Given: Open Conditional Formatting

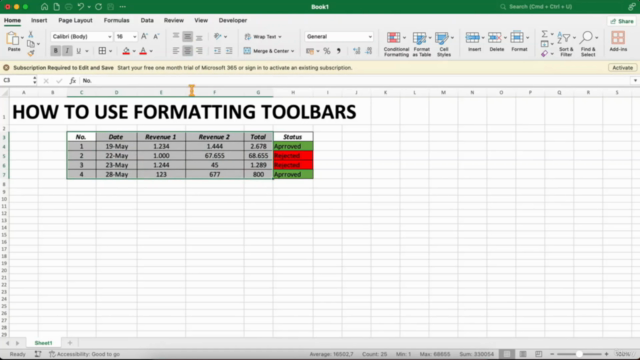Looking at the screenshot, I should point(396,44).
